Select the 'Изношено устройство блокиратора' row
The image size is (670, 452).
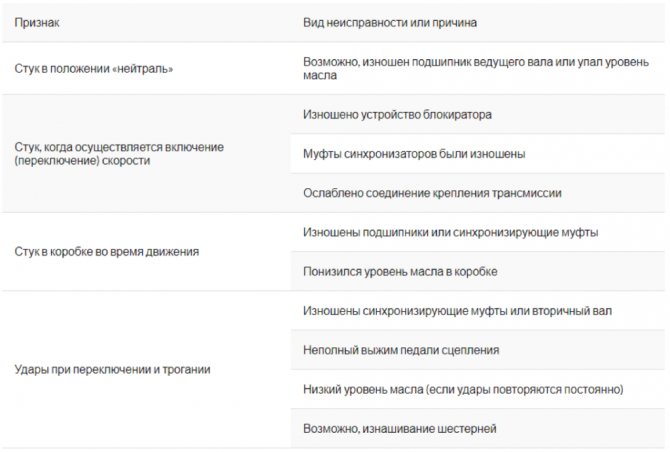coord(397,115)
